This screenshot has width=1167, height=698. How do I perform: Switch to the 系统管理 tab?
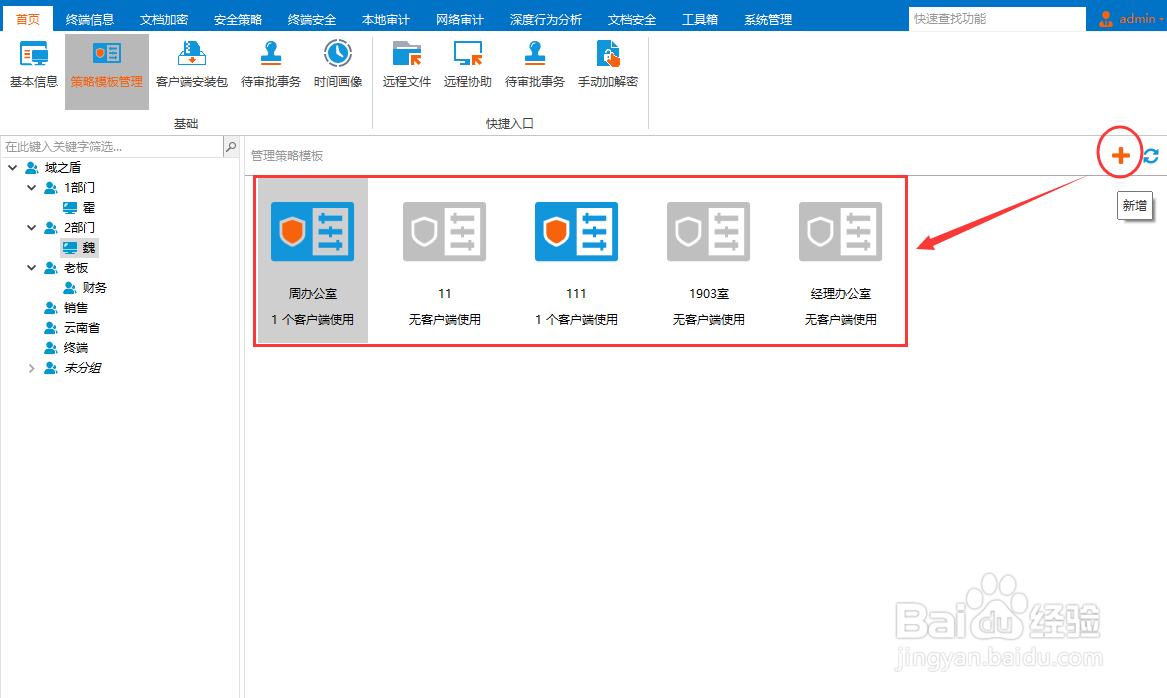(x=768, y=19)
